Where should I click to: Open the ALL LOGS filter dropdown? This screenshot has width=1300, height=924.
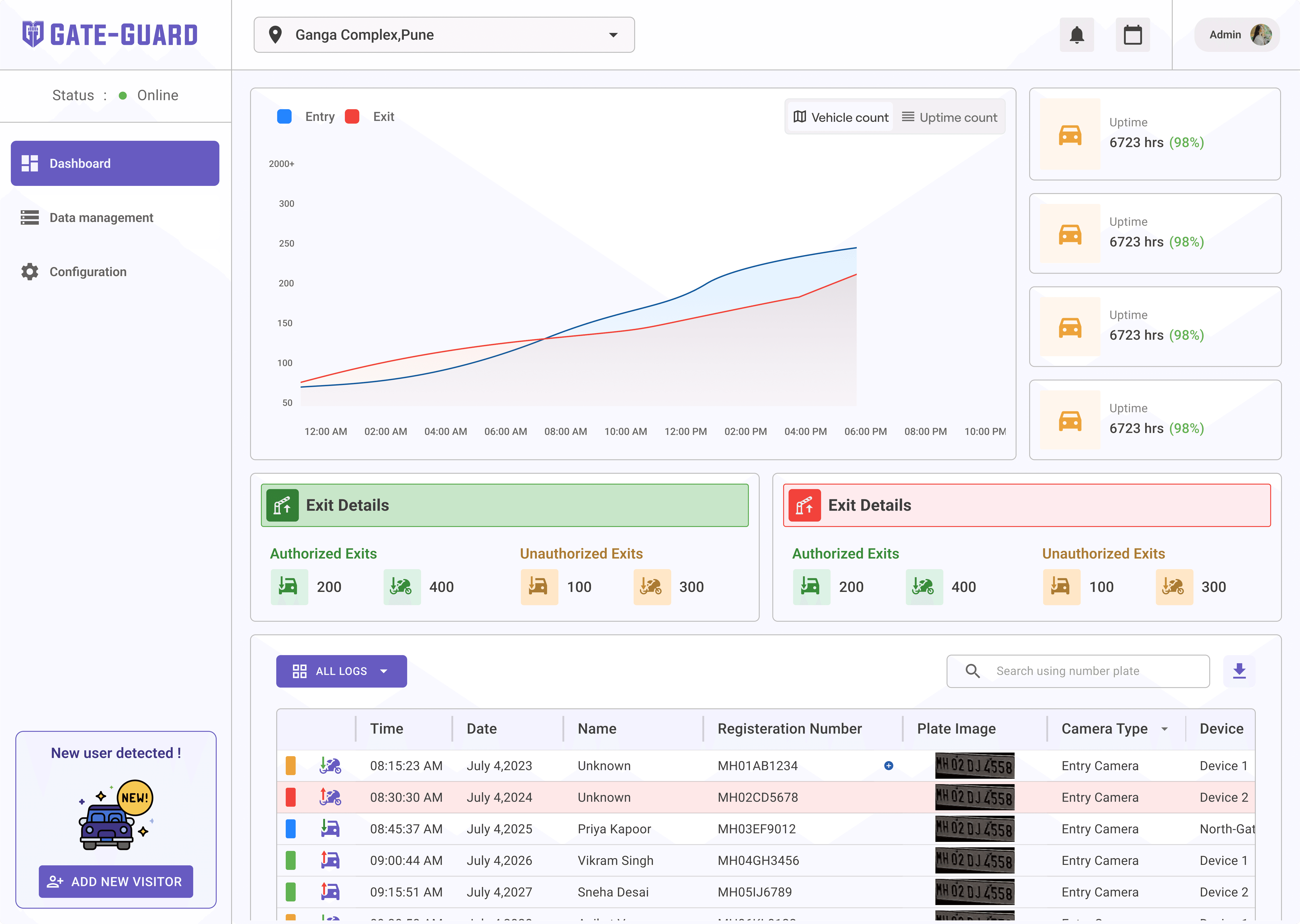(341, 671)
